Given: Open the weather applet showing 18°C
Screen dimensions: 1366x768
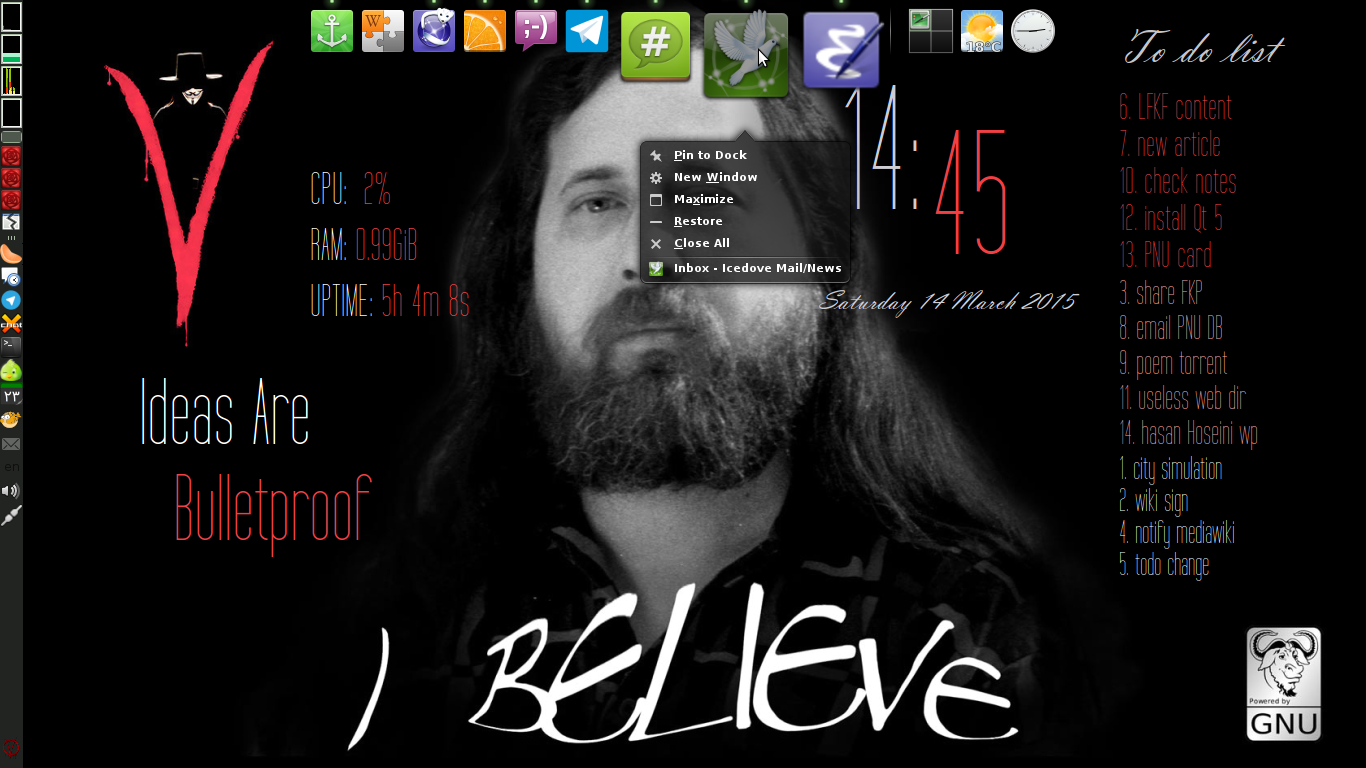Looking at the screenshot, I should tap(982, 32).
